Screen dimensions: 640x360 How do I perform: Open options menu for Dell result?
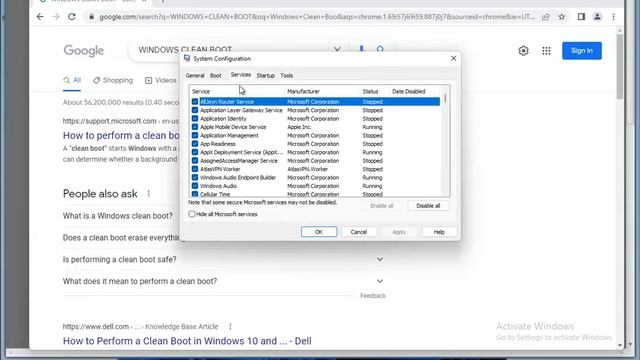tap(230, 327)
